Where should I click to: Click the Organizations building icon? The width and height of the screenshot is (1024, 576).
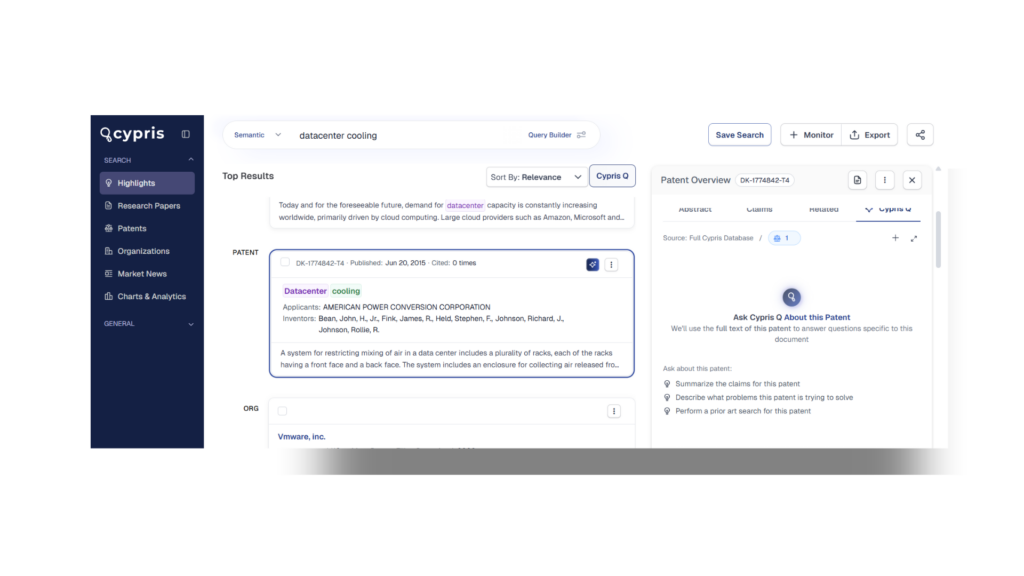click(108, 251)
